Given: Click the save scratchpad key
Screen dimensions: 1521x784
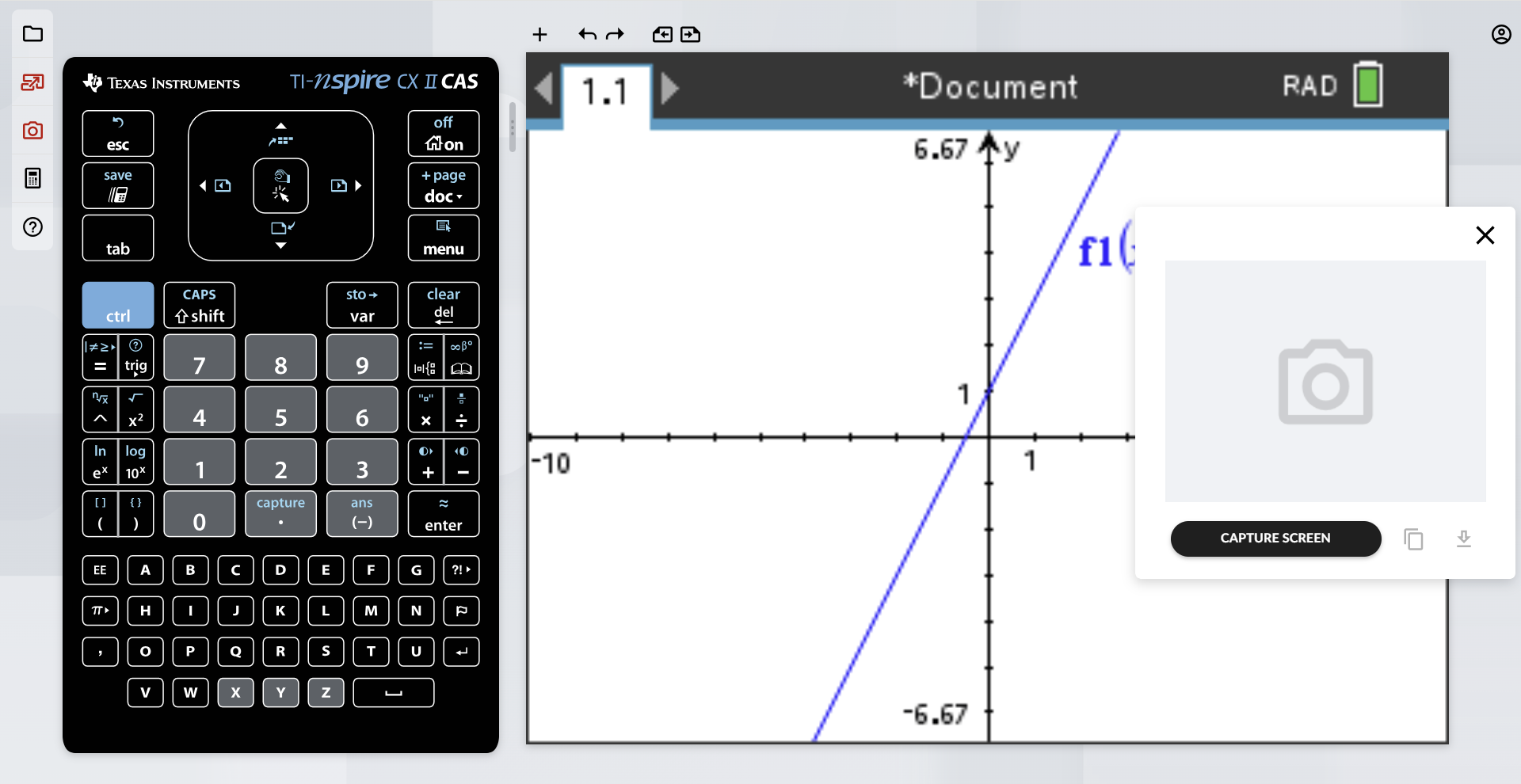Looking at the screenshot, I should [118, 186].
